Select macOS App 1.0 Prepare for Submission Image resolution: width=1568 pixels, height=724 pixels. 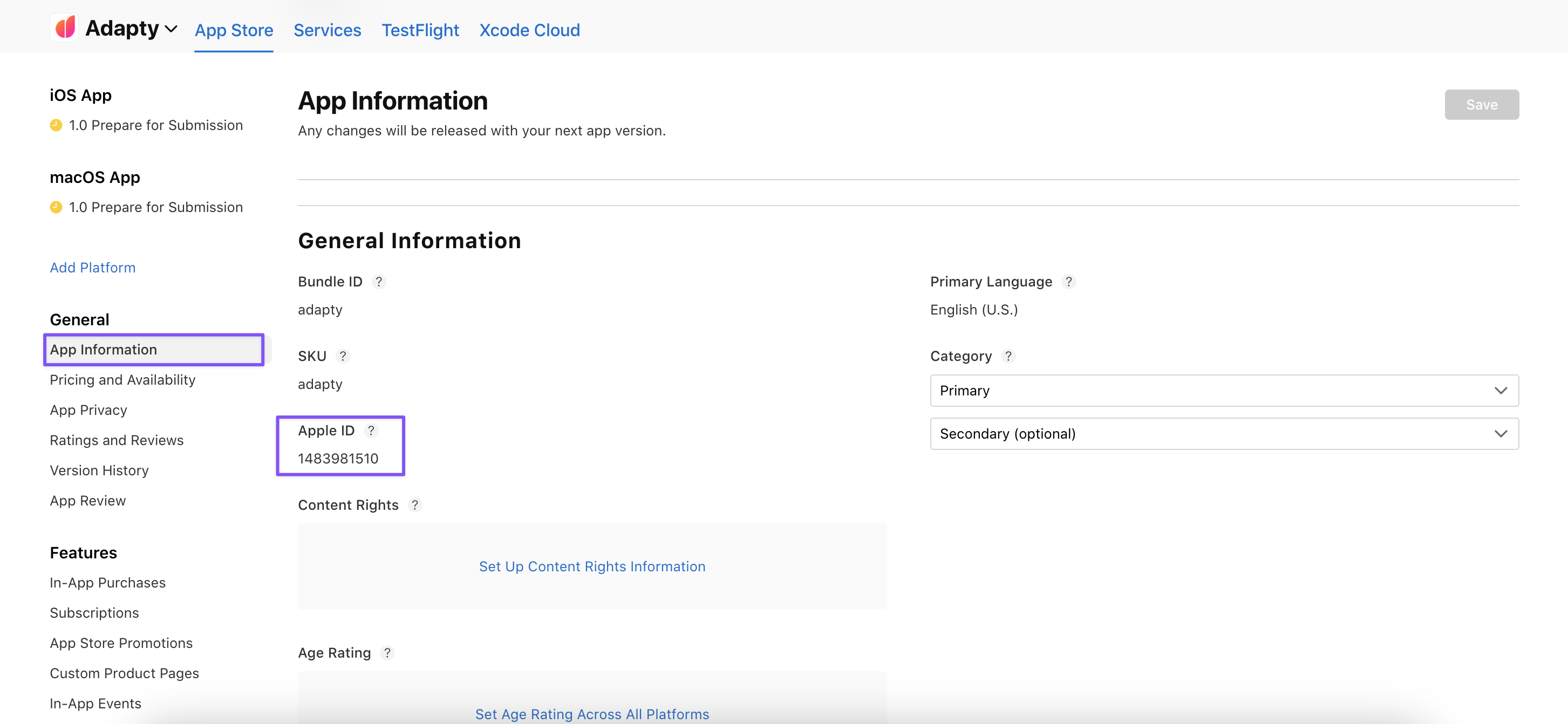point(155,208)
